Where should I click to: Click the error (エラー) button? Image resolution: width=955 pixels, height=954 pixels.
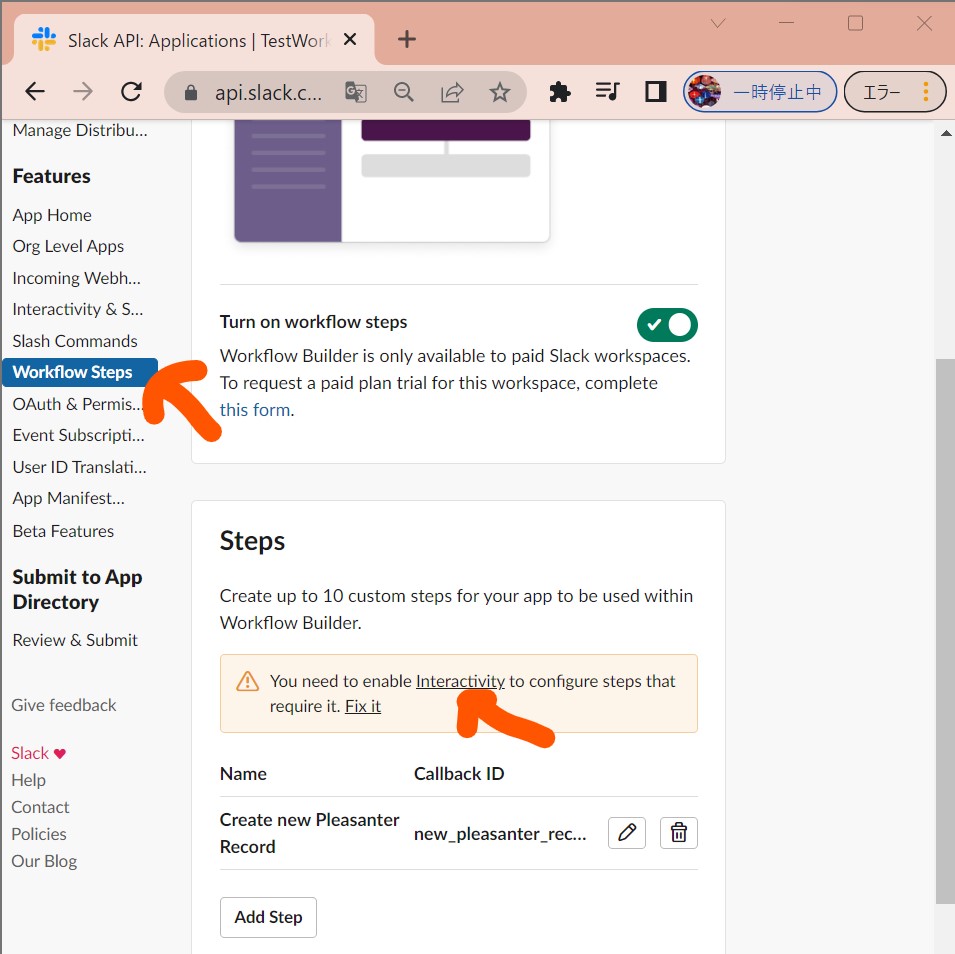(895, 92)
